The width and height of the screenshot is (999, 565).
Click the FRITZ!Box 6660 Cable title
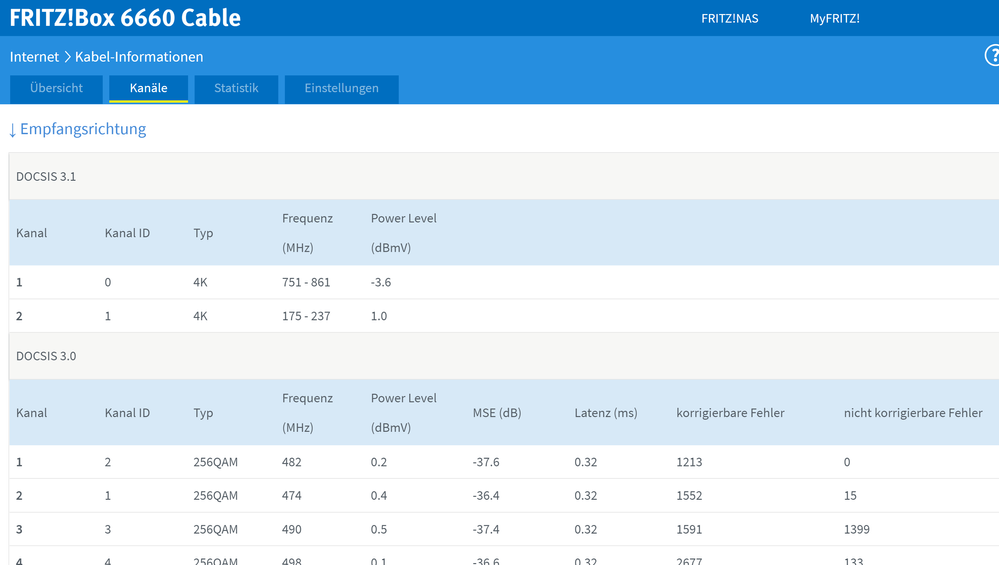[x=125, y=18]
